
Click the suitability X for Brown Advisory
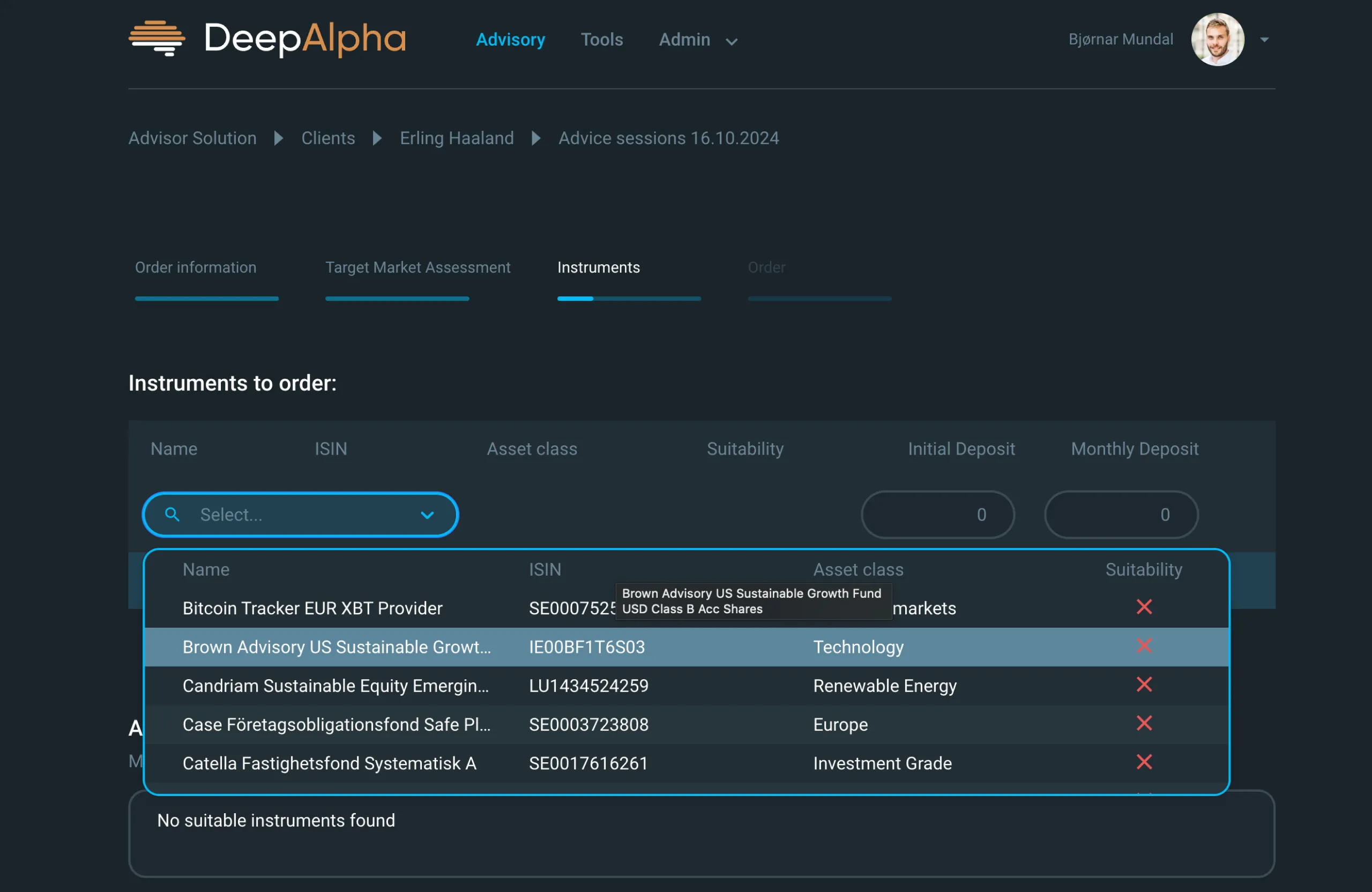[x=1144, y=645]
